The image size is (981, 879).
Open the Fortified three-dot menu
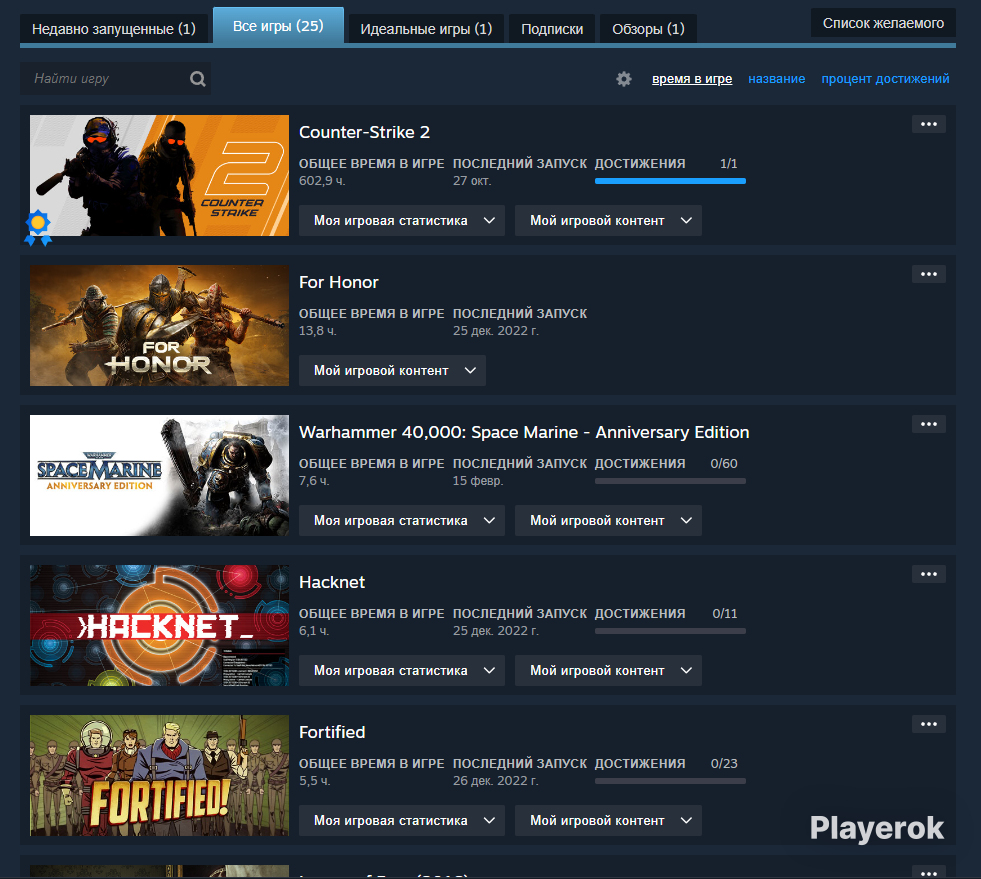928,724
